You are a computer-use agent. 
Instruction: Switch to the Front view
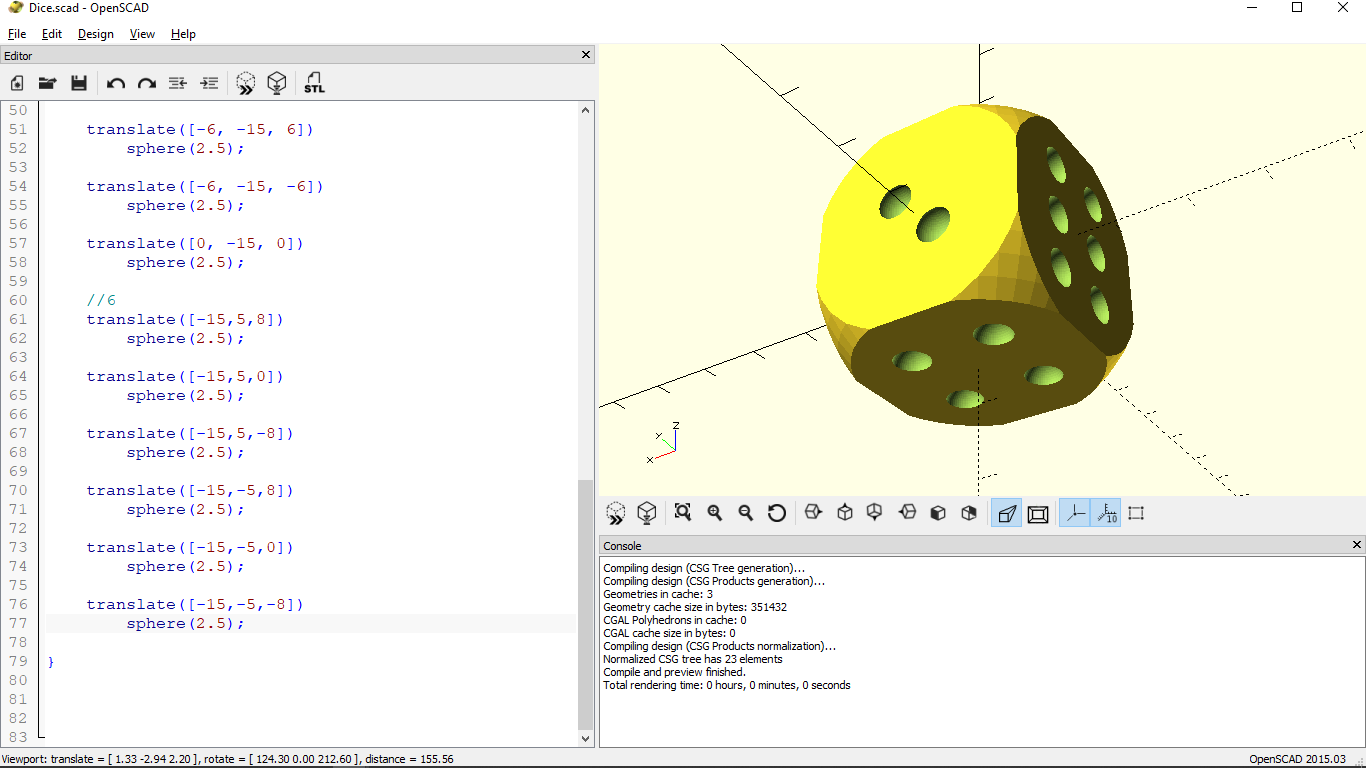pos(938,513)
